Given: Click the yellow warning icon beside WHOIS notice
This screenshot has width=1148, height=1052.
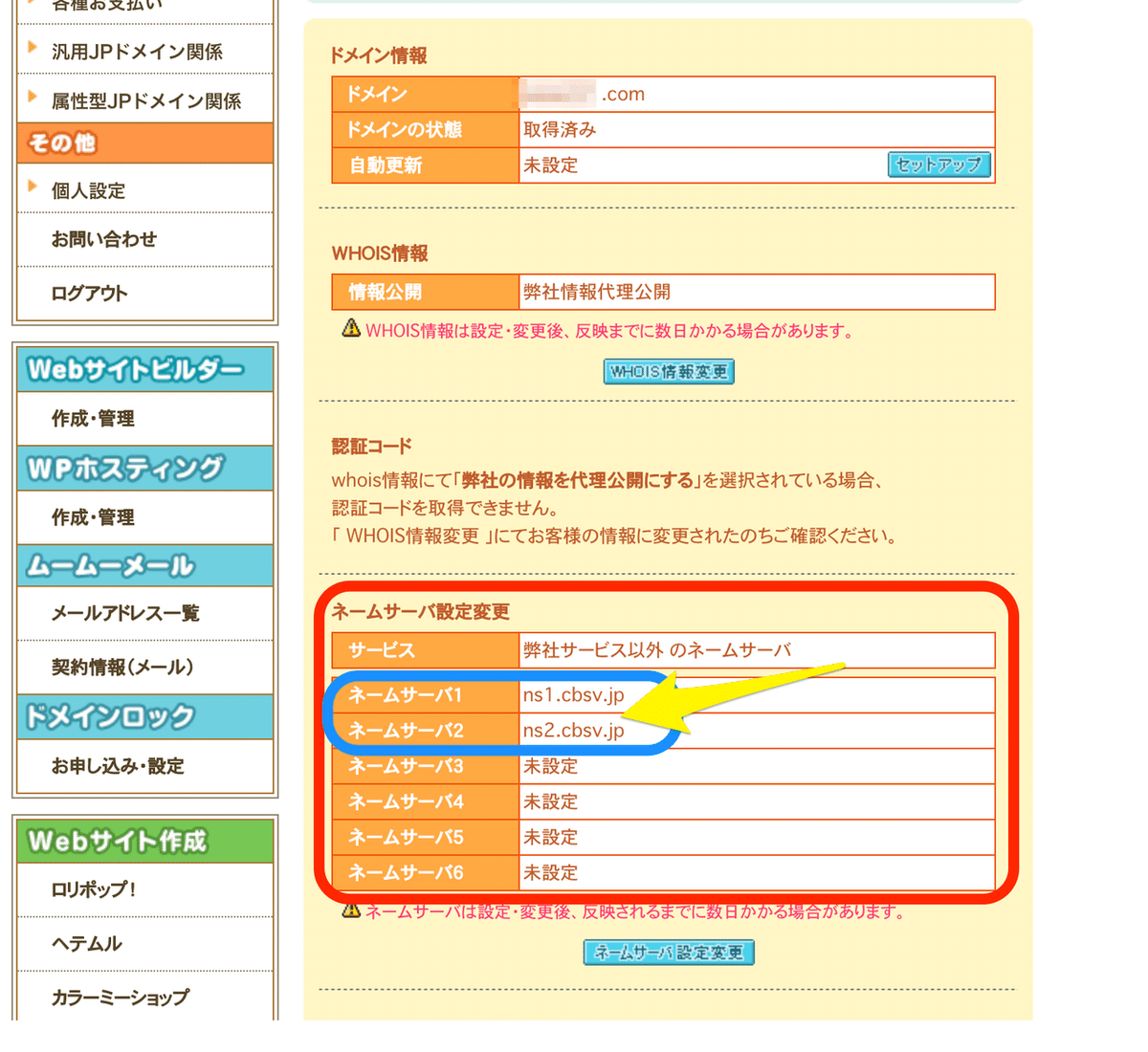Looking at the screenshot, I should pos(348,330).
